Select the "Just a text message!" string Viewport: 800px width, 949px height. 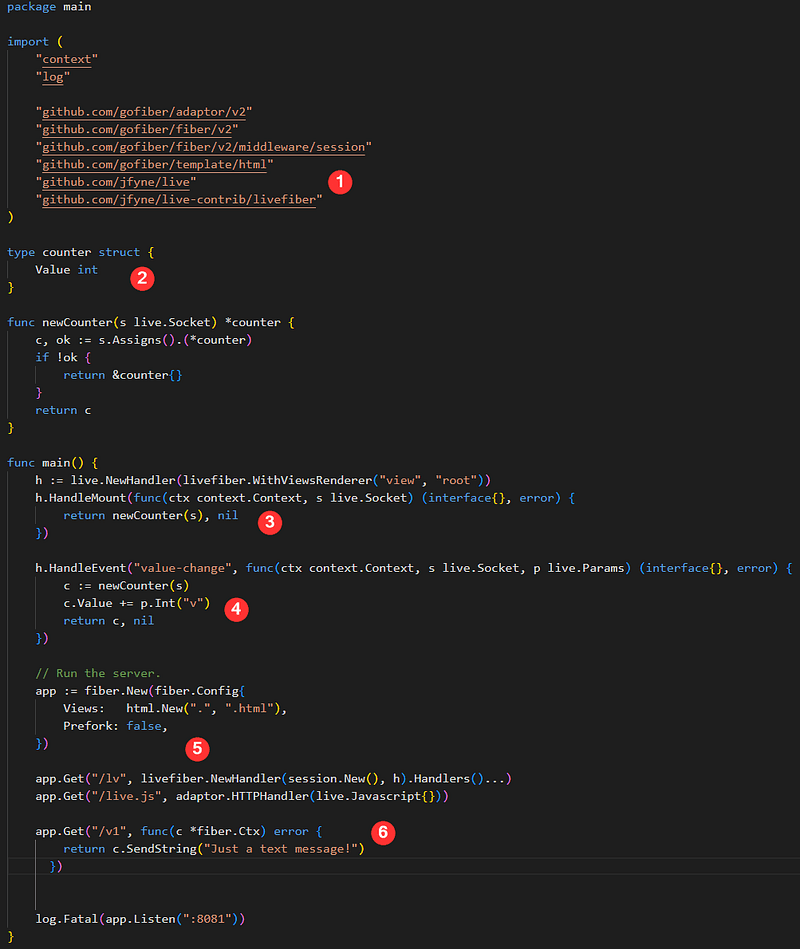click(281, 849)
